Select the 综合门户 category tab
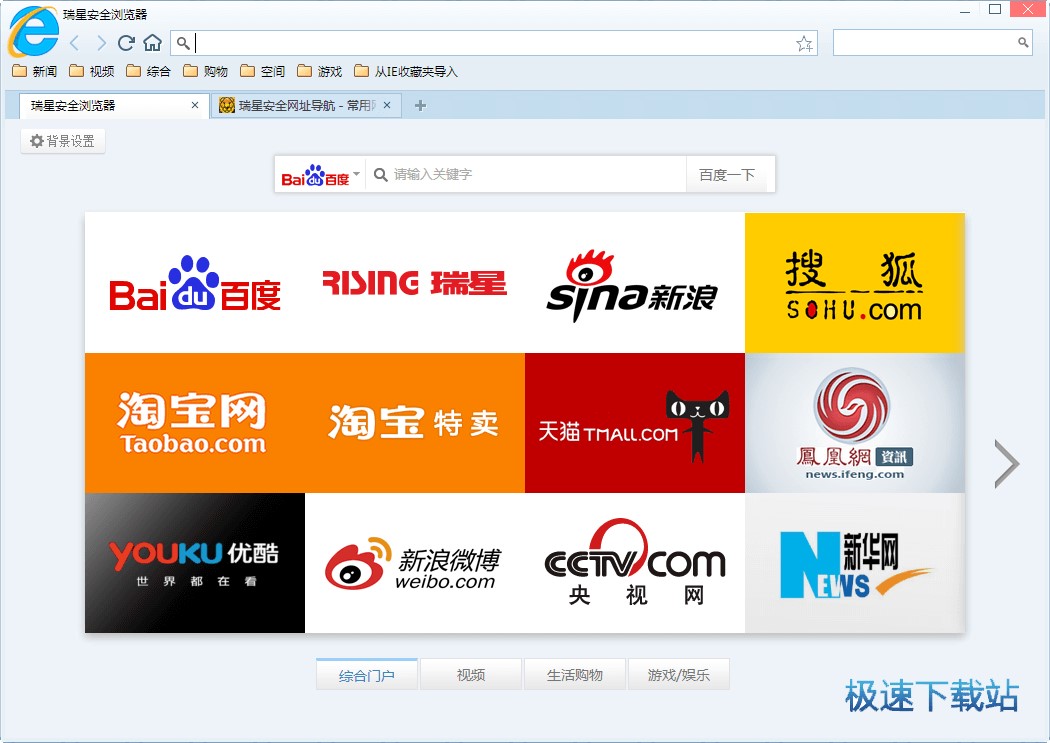 coord(367,675)
